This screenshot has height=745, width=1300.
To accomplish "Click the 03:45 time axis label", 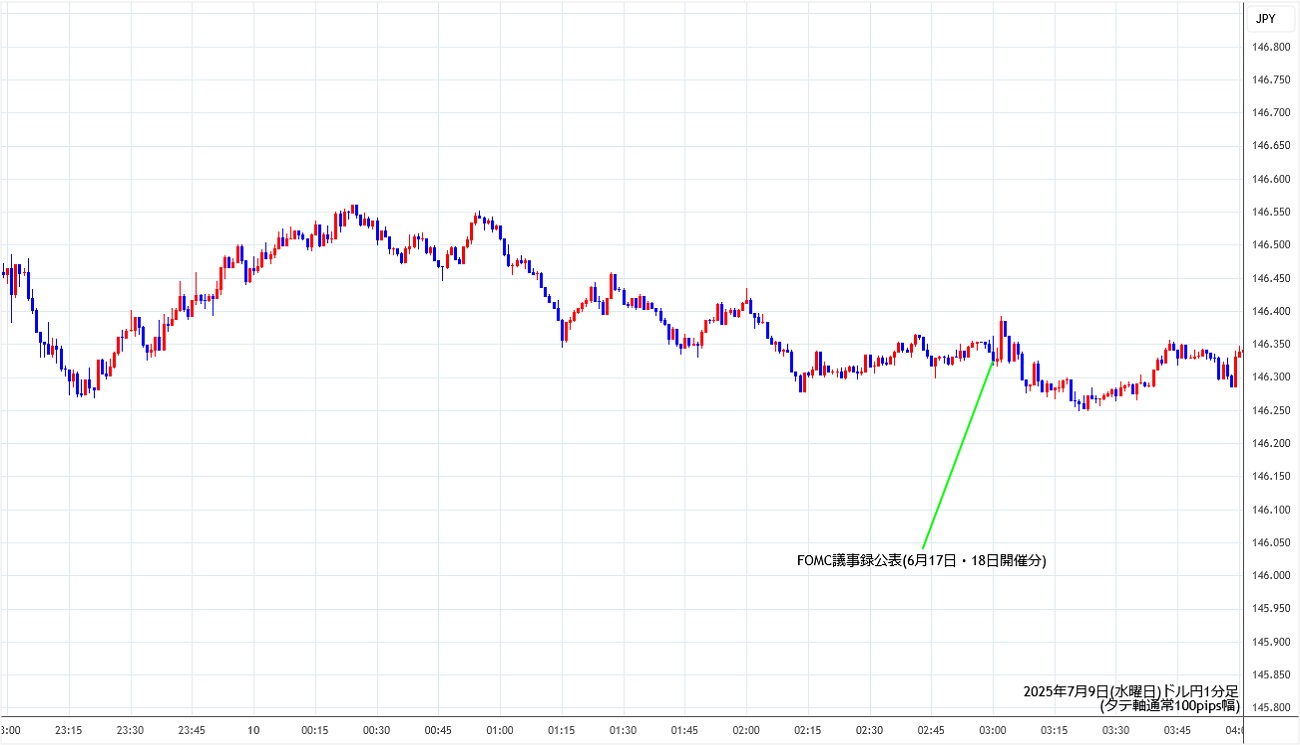I will (x=1177, y=730).
